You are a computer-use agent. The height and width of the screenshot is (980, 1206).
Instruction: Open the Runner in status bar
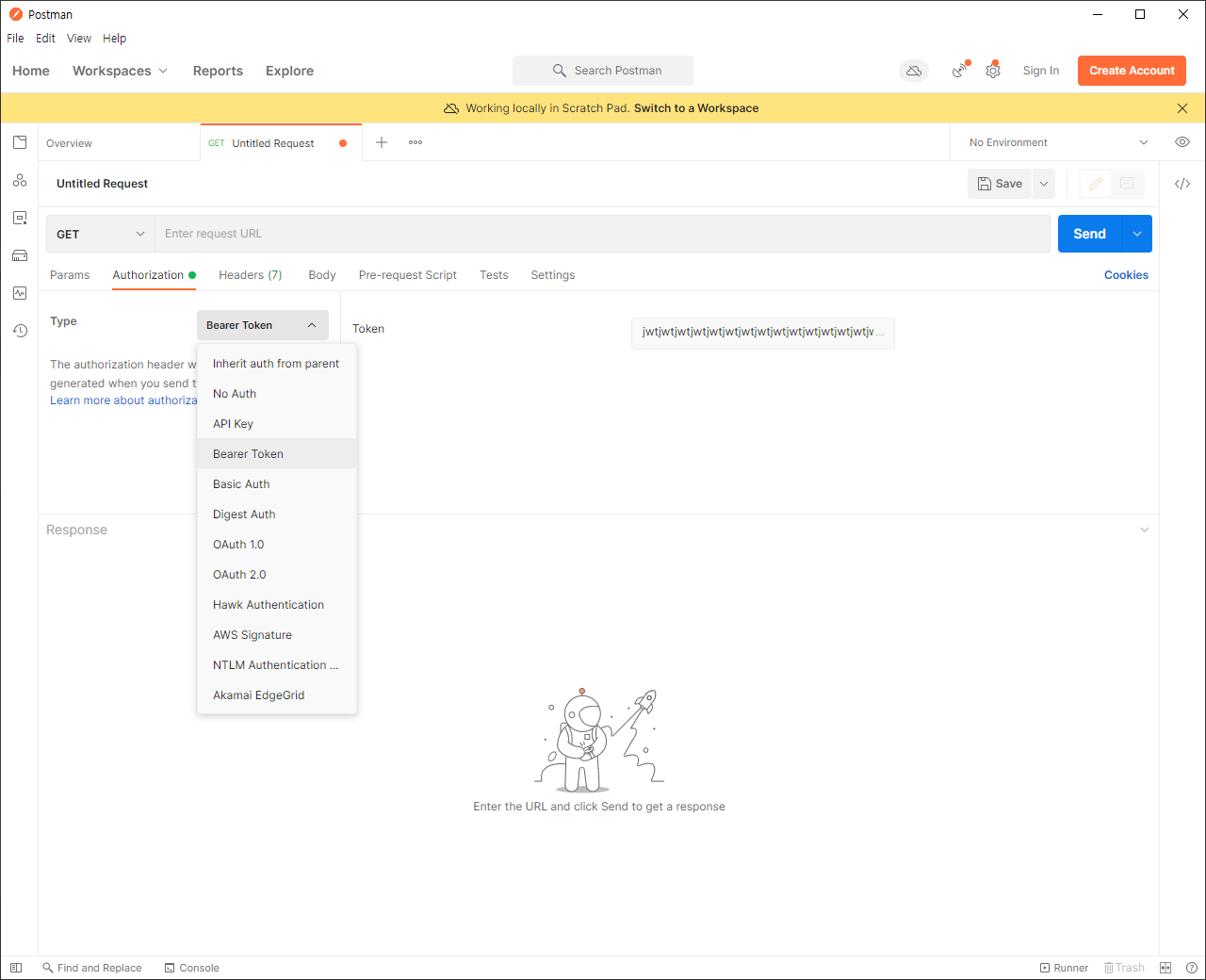pyautogui.click(x=1064, y=968)
